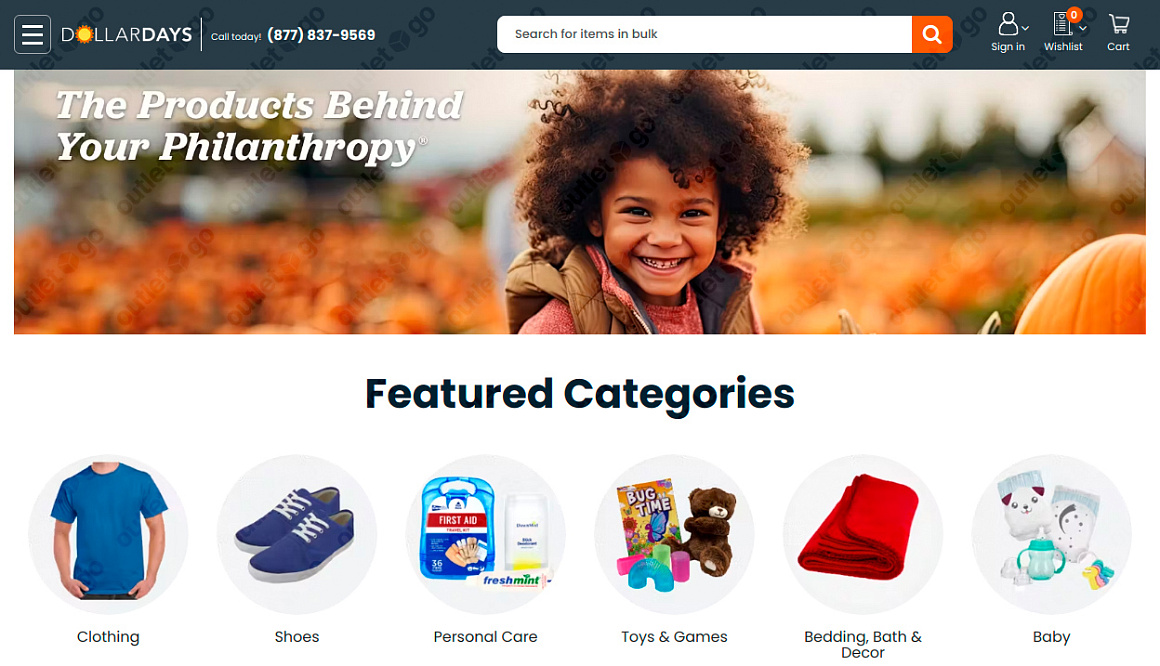Click the Sign in user icon

pos(1008,24)
